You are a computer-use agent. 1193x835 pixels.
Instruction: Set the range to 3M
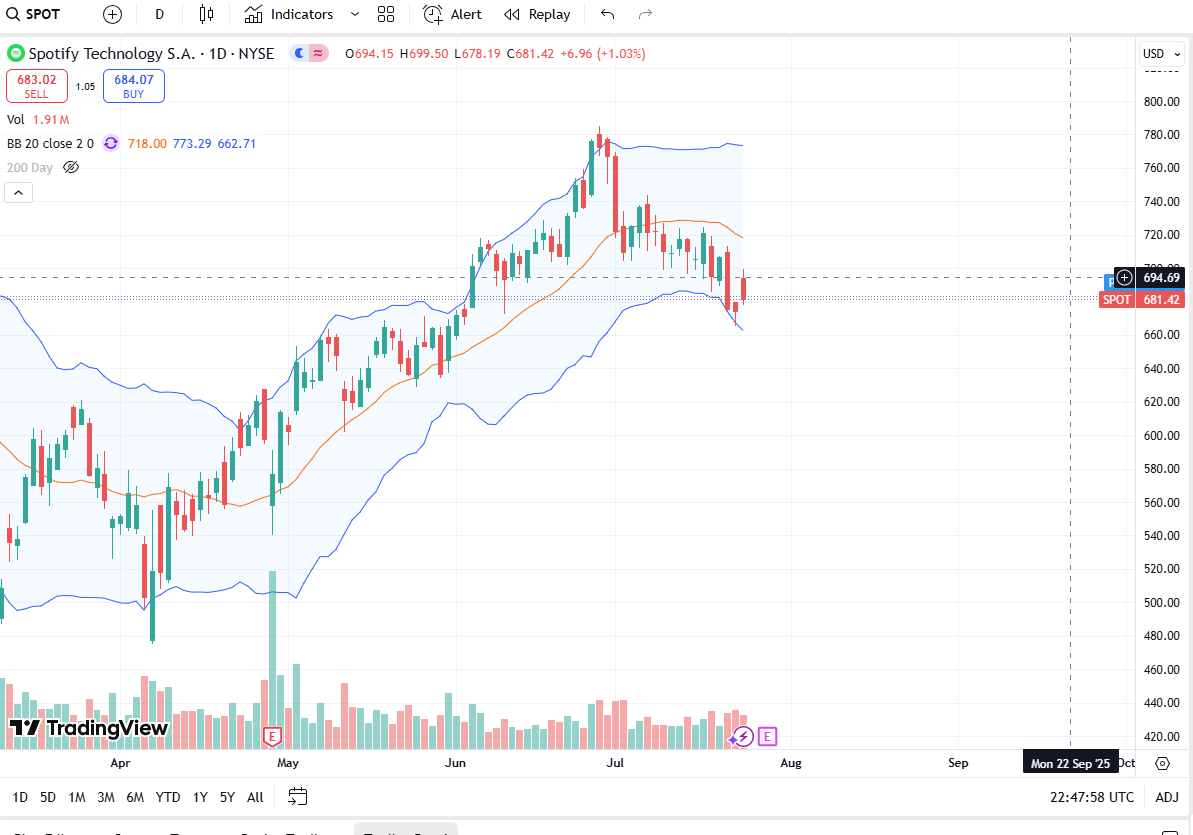tap(106, 798)
